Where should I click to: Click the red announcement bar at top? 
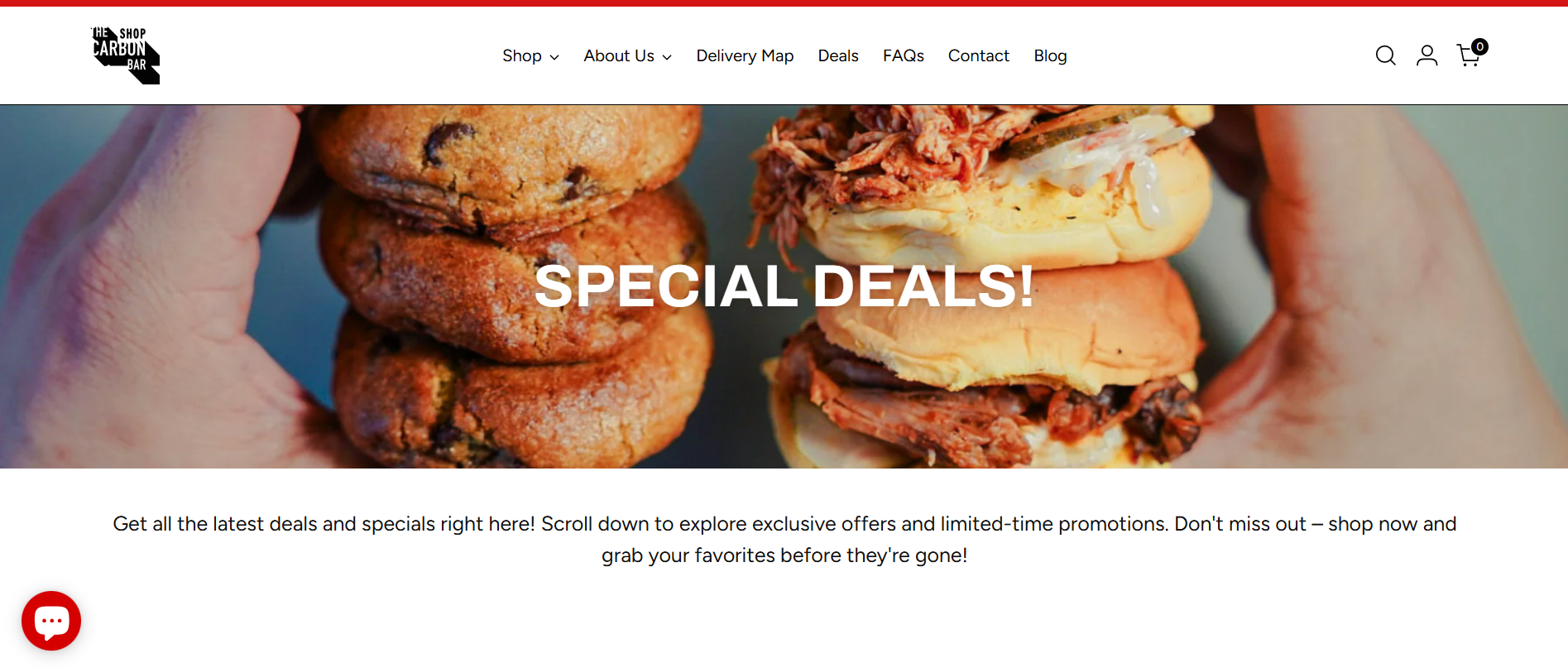[x=784, y=3]
